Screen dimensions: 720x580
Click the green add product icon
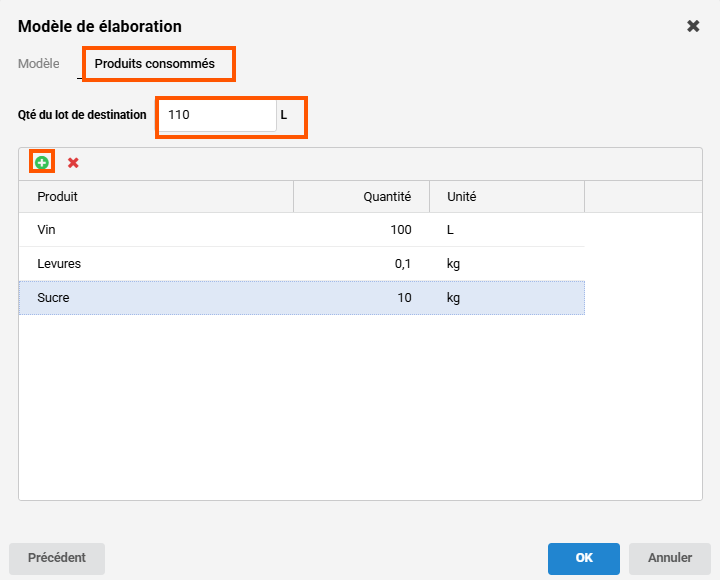[42, 162]
